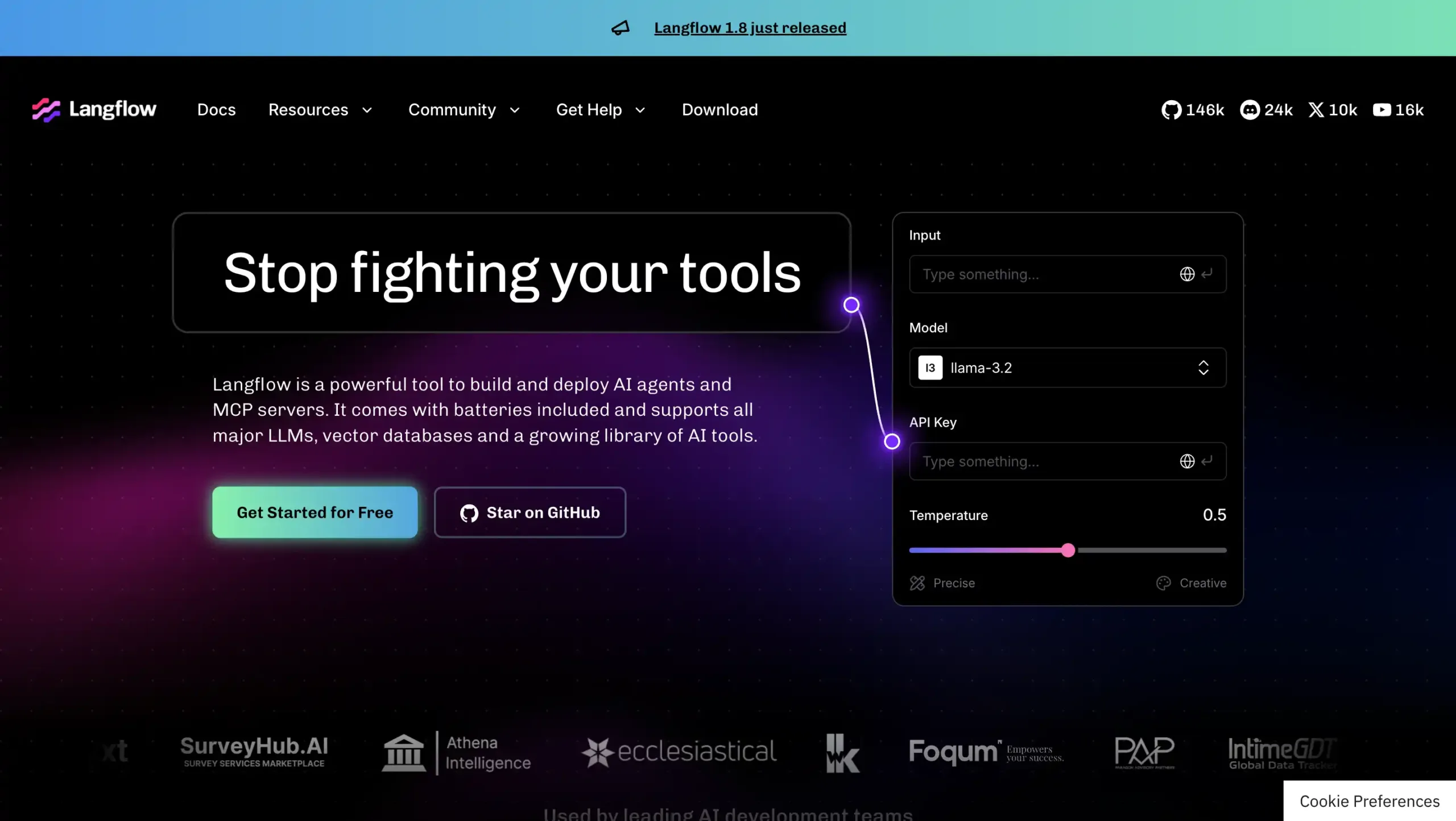The image size is (1456, 821).
Task: Click the enter arrow icon beside API Key
Action: point(1207,461)
